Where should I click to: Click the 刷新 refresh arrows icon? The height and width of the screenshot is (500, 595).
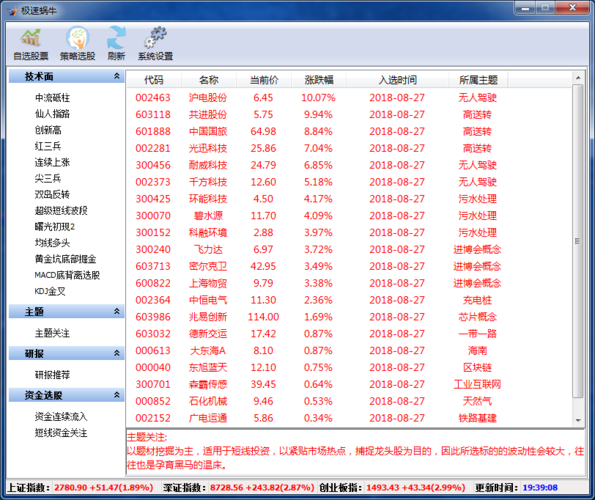click(x=116, y=37)
